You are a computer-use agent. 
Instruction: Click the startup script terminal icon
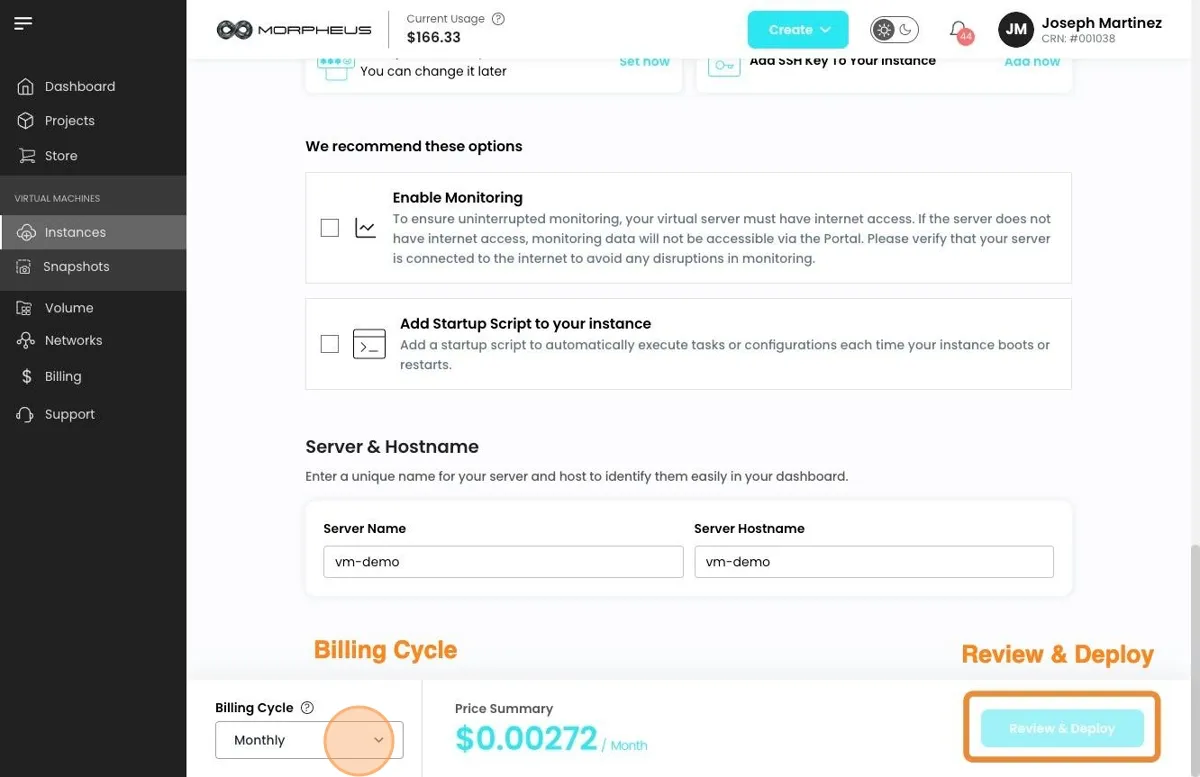[x=369, y=344]
